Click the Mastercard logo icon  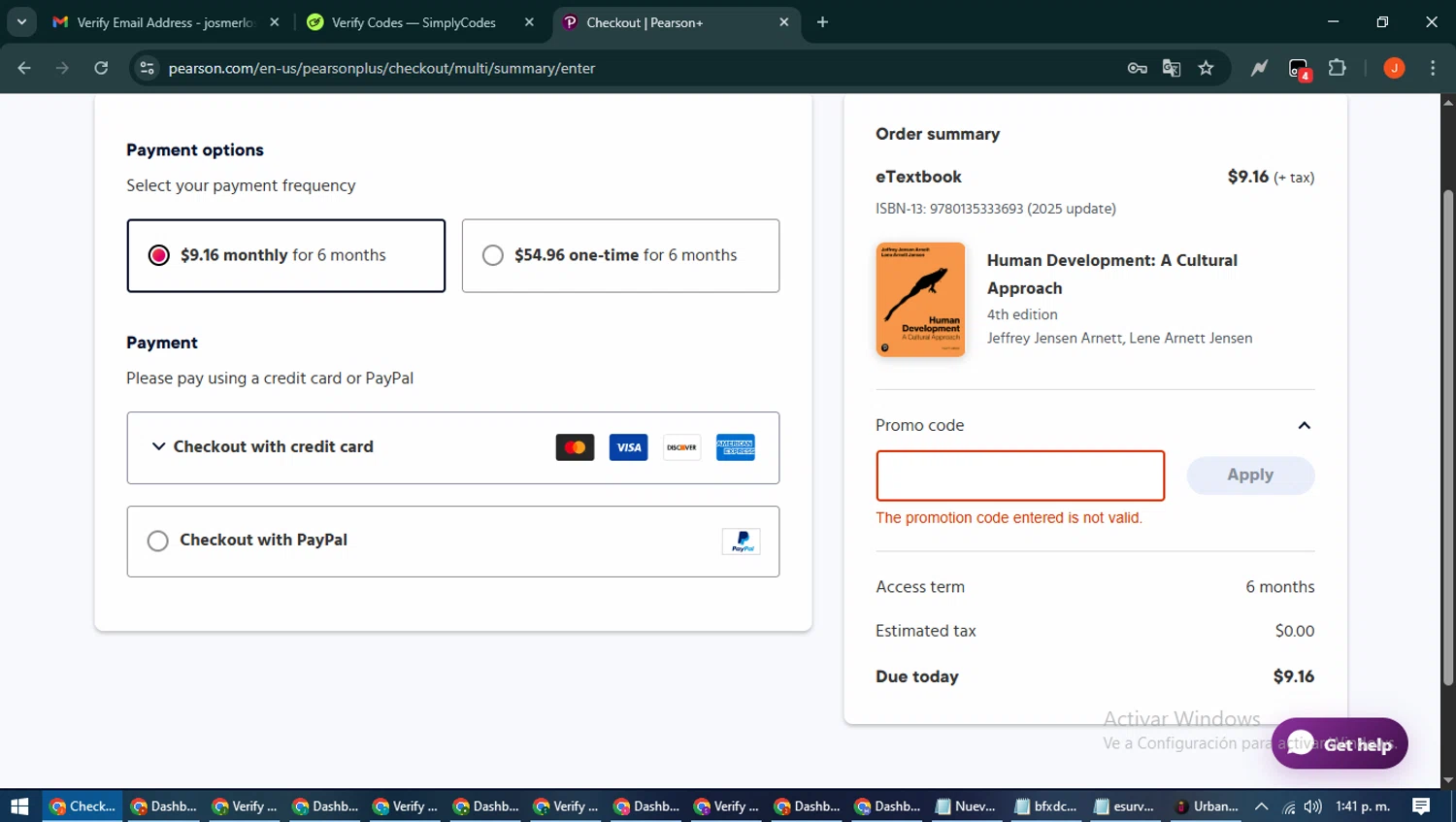click(575, 447)
